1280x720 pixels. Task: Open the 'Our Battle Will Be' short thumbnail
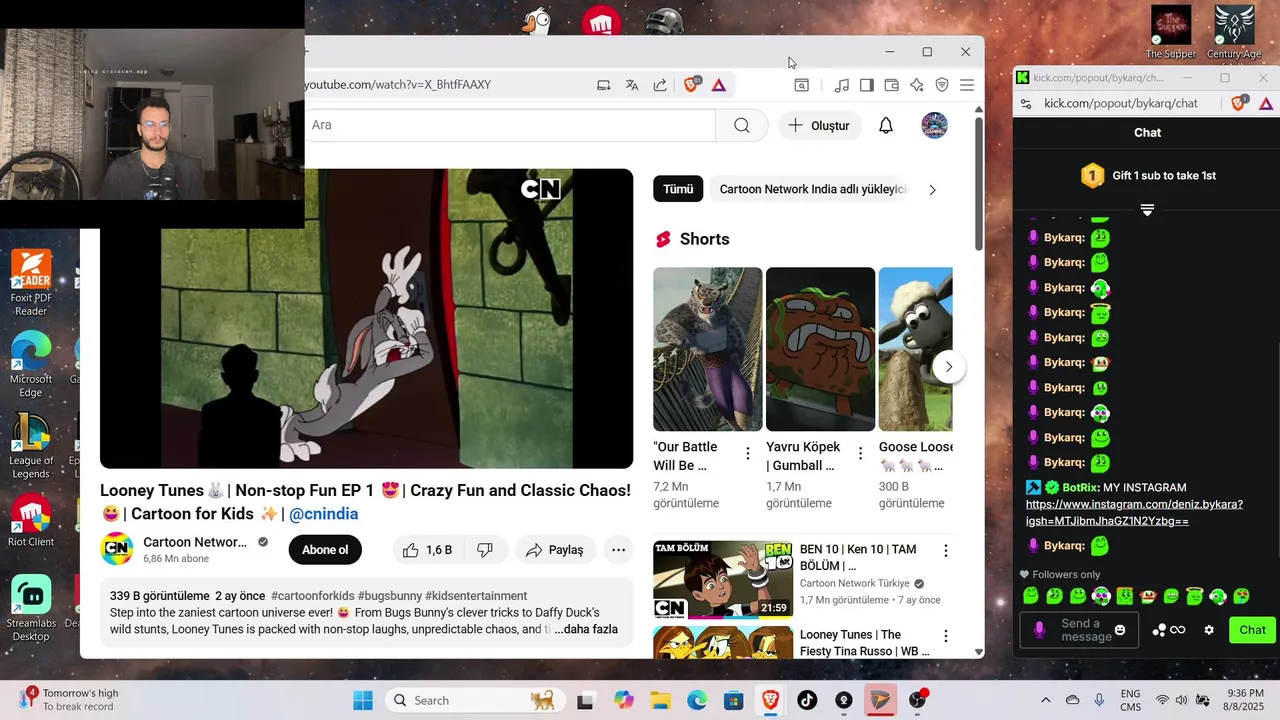[708, 349]
